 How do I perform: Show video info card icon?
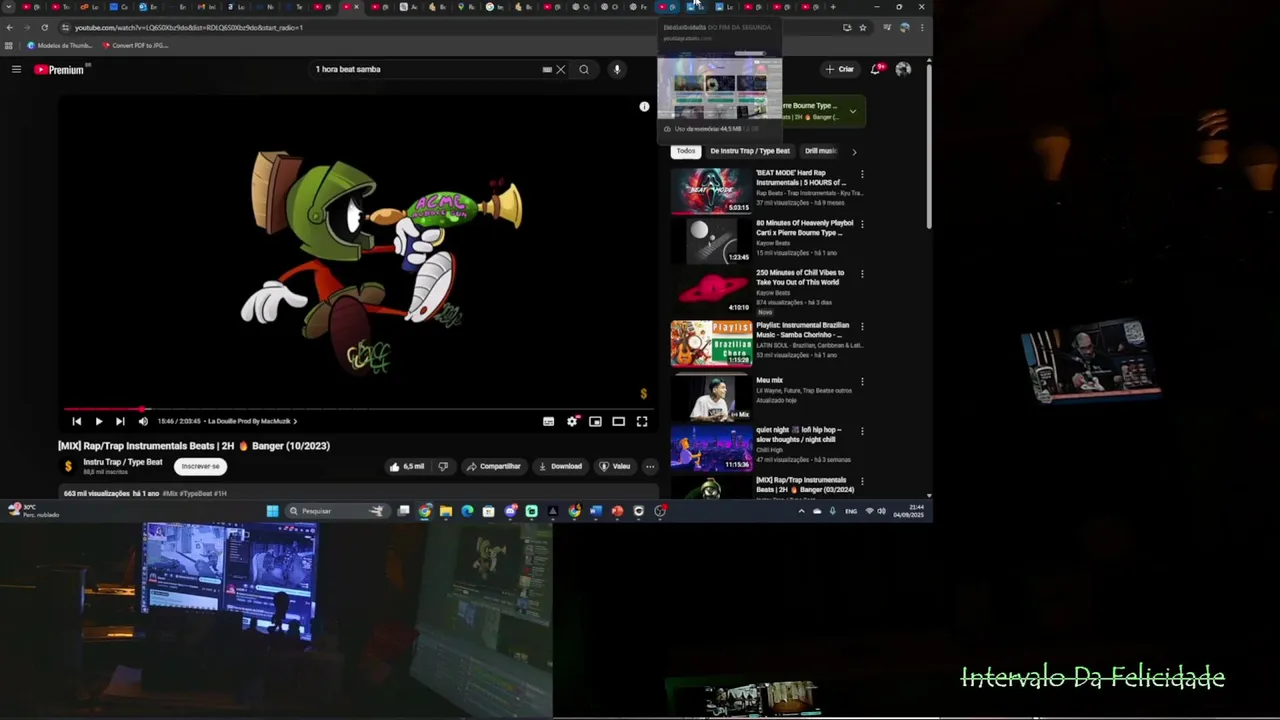tap(644, 106)
